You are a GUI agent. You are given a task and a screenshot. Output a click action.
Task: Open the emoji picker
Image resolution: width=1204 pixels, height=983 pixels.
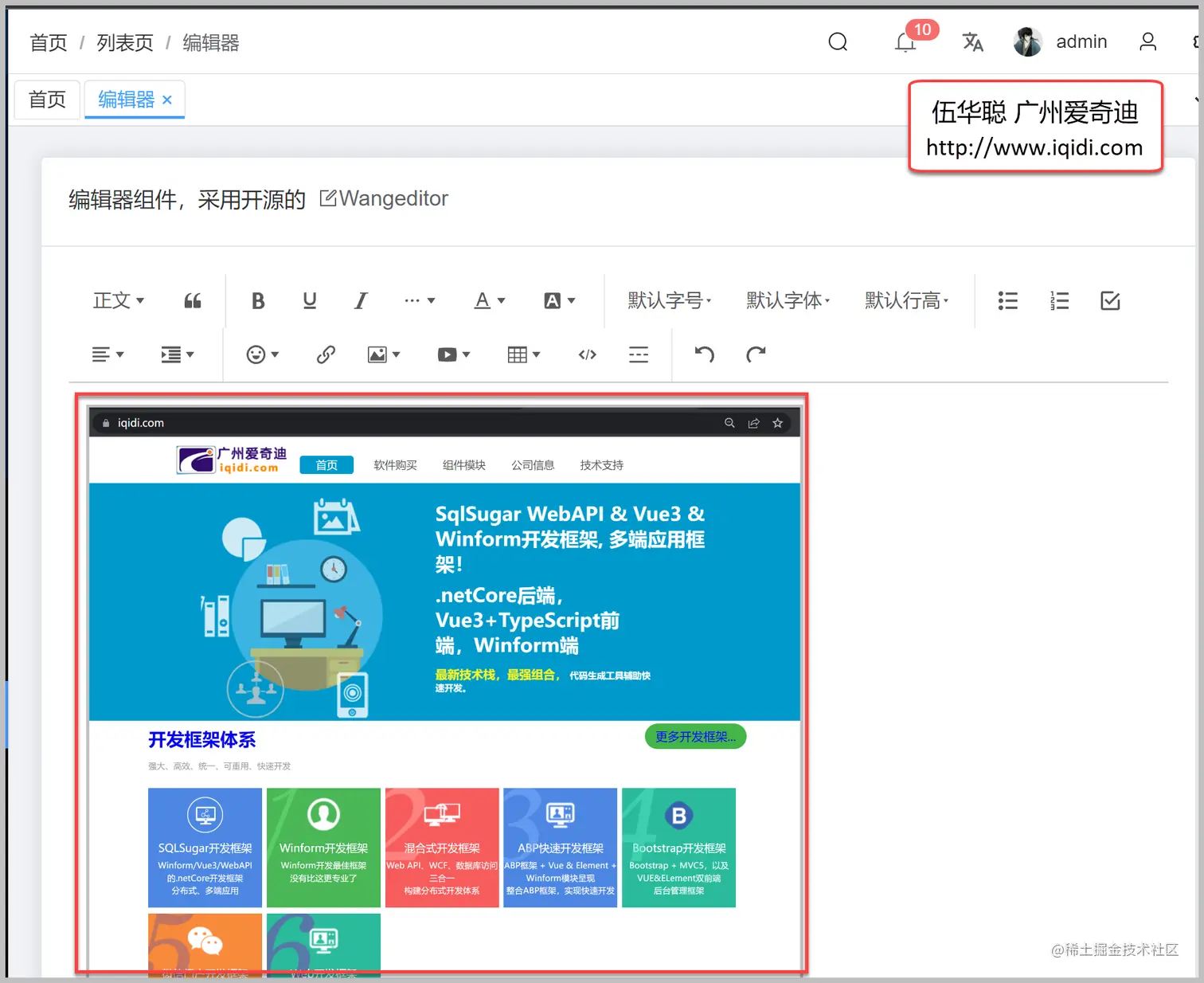click(263, 354)
